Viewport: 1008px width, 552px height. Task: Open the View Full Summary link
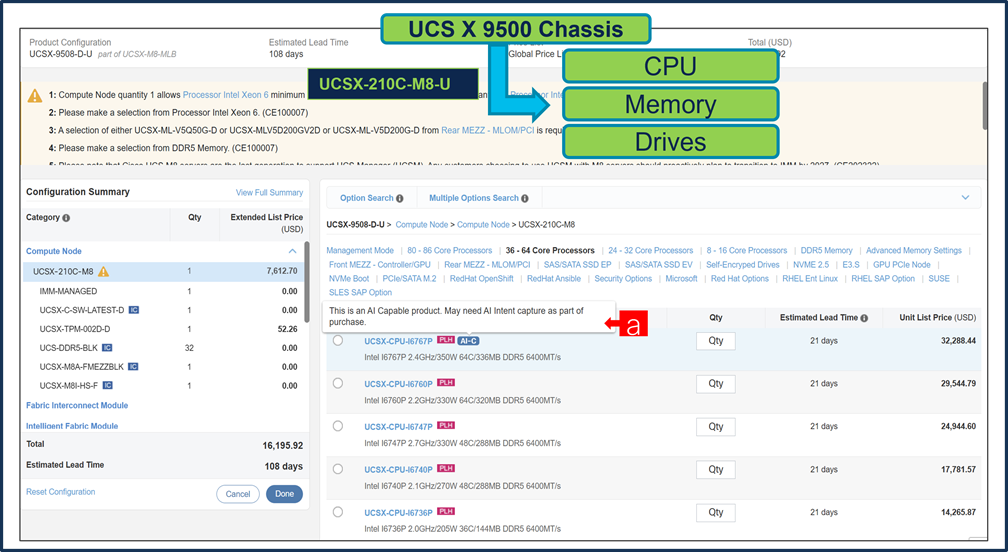[269, 193]
